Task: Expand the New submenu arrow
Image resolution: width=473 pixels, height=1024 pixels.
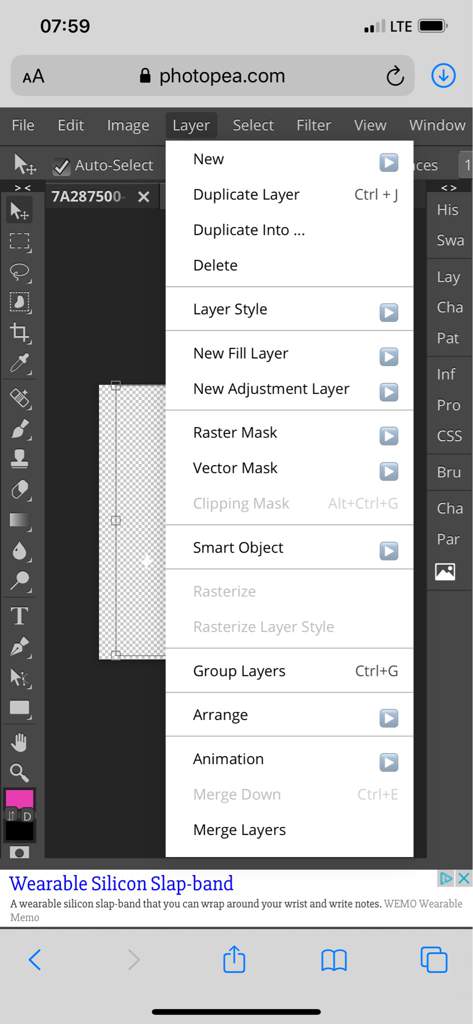Action: click(389, 162)
